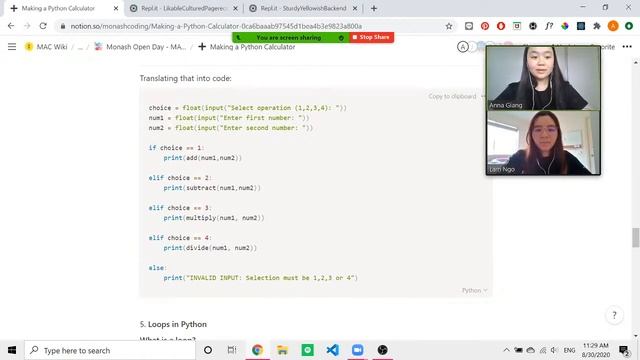
Task: Open the taskbar clock and date
Action: pyautogui.click(x=595, y=350)
